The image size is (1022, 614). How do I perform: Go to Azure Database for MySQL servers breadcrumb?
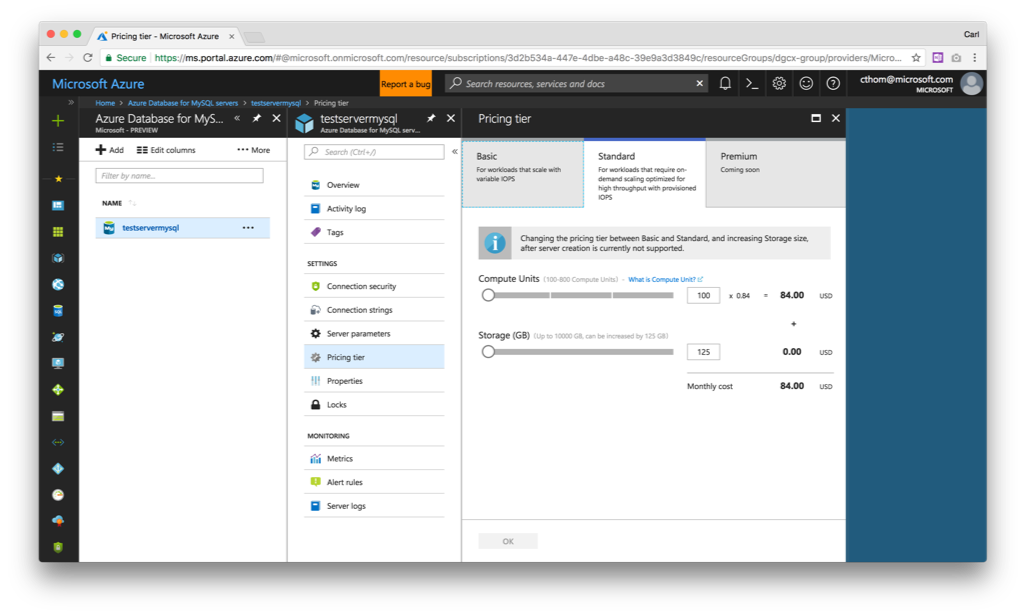(182, 103)
